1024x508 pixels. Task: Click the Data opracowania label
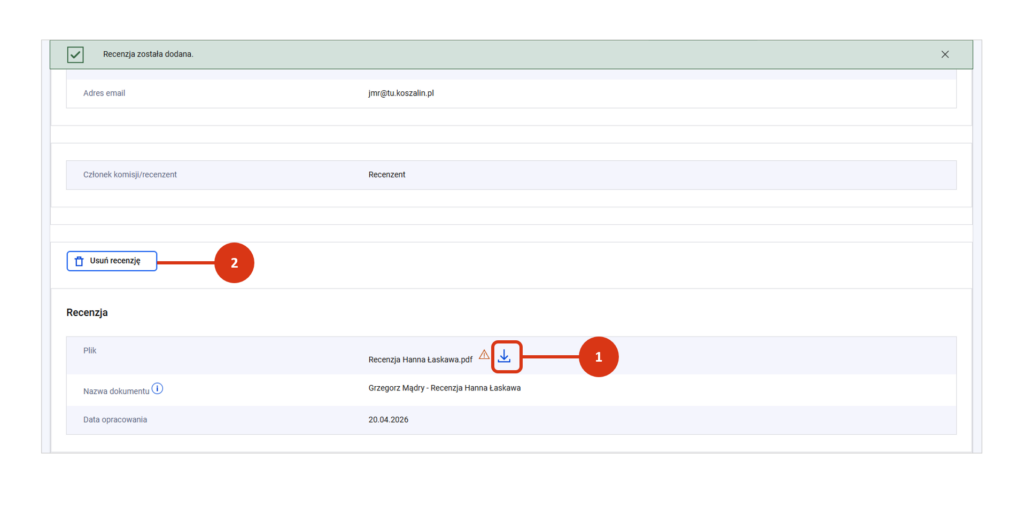pos(115,419)
